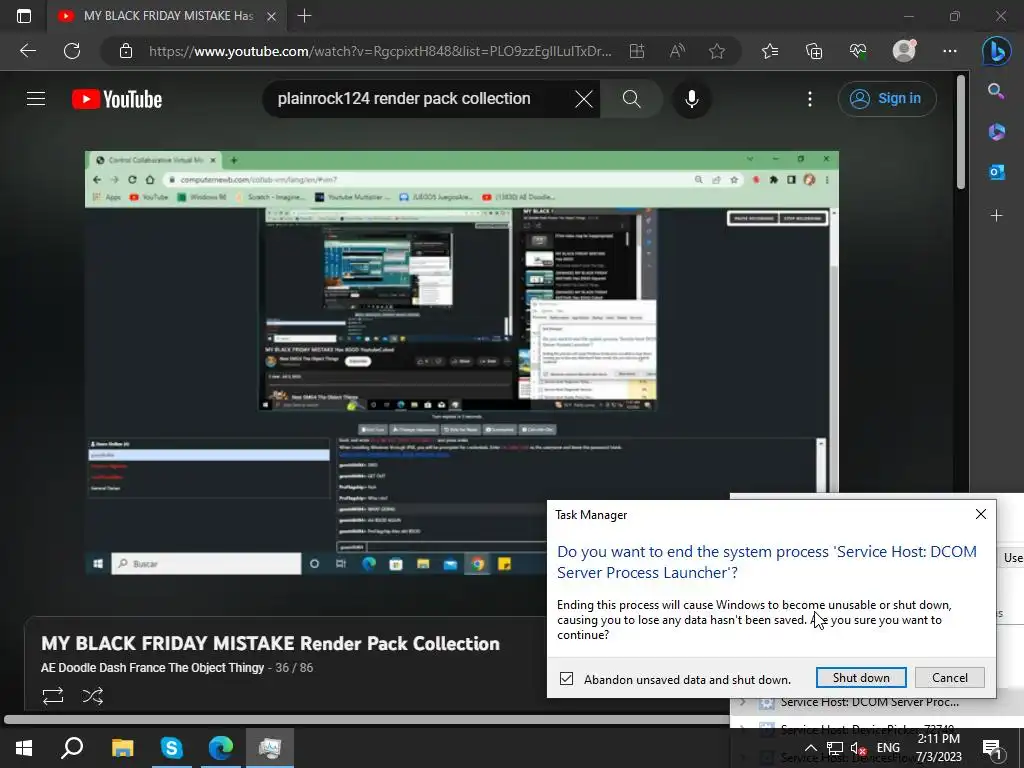Screen dimensions: 1024x768
Task: Open Browser essentials heart icon
Action: pyautogui.click(x=858, y=51)
